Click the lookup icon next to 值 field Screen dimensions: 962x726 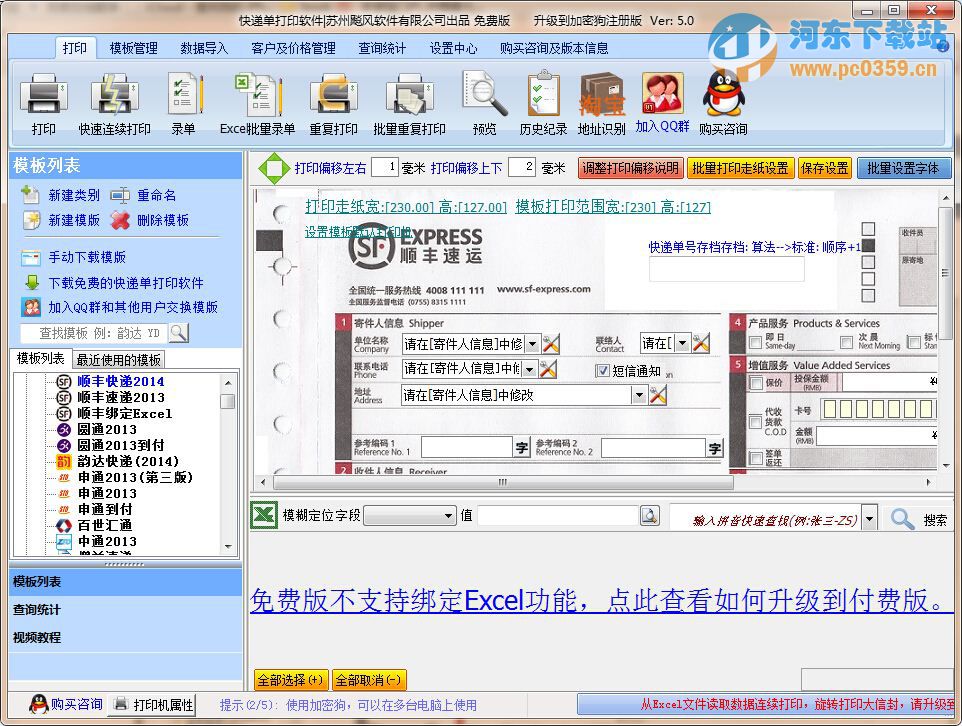tap(649, 515)
